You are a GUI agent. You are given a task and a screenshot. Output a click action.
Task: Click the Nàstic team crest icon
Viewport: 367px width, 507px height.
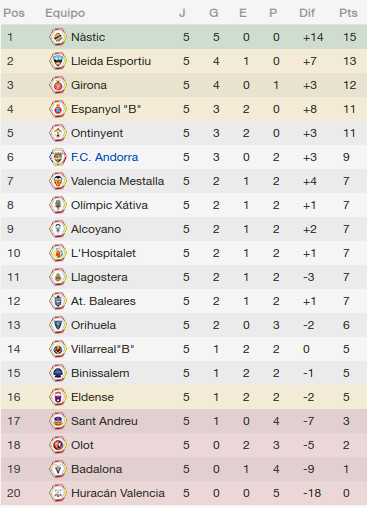point(58,37)
